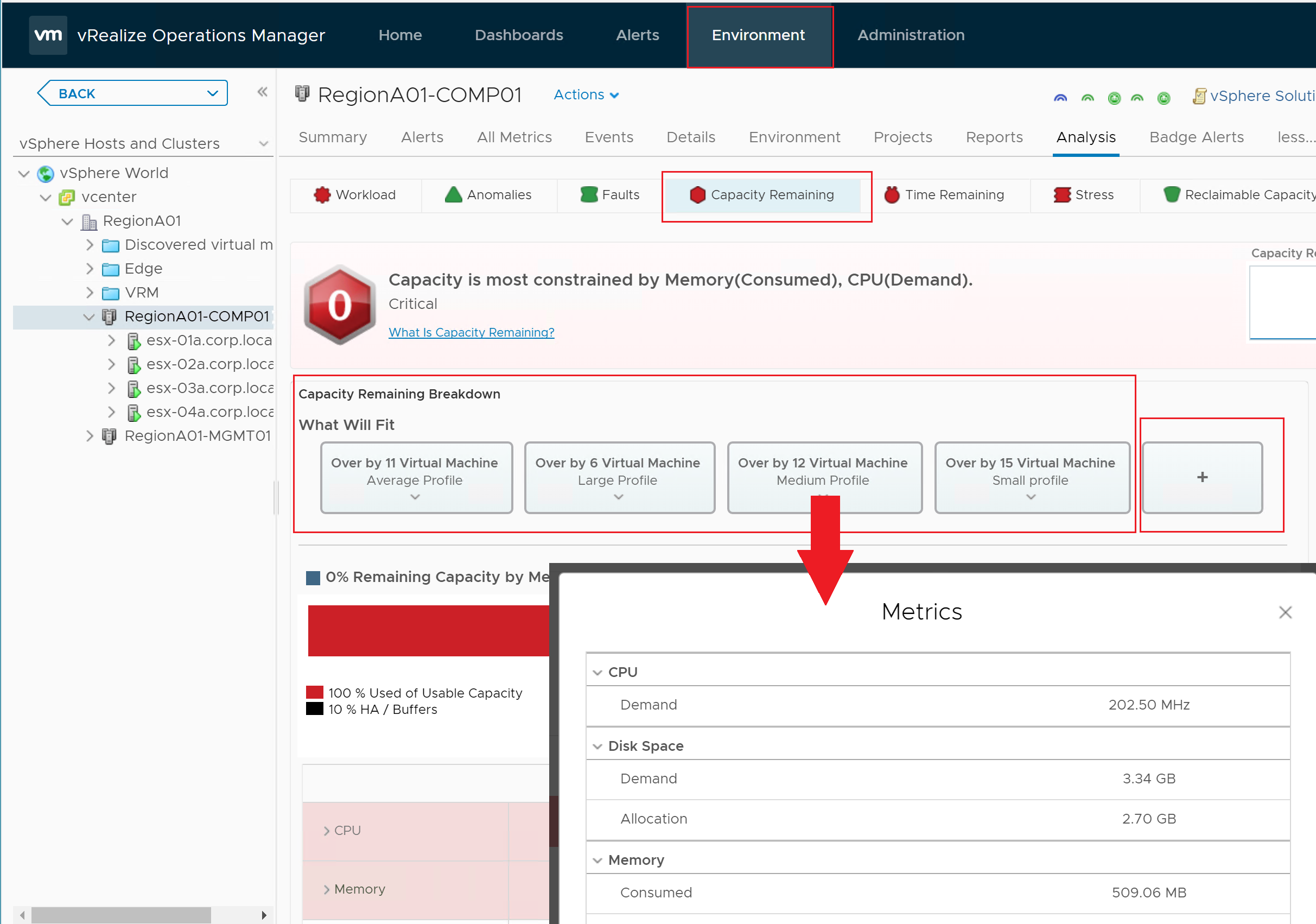Switch to the All Metrics tab

(x=514, y=138)
